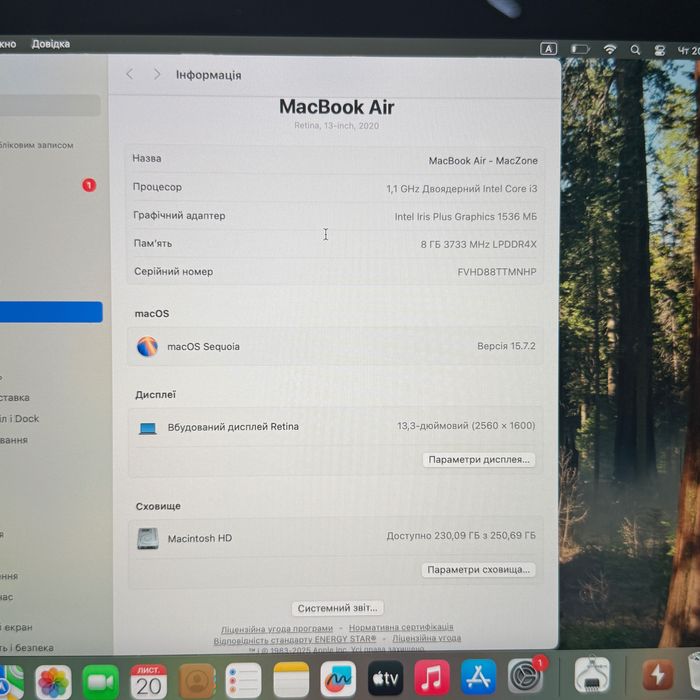The height and width of the screenshot is (700, 700).
Task: Click the menu bar date Чт
Action: click(x=688, y=51)
